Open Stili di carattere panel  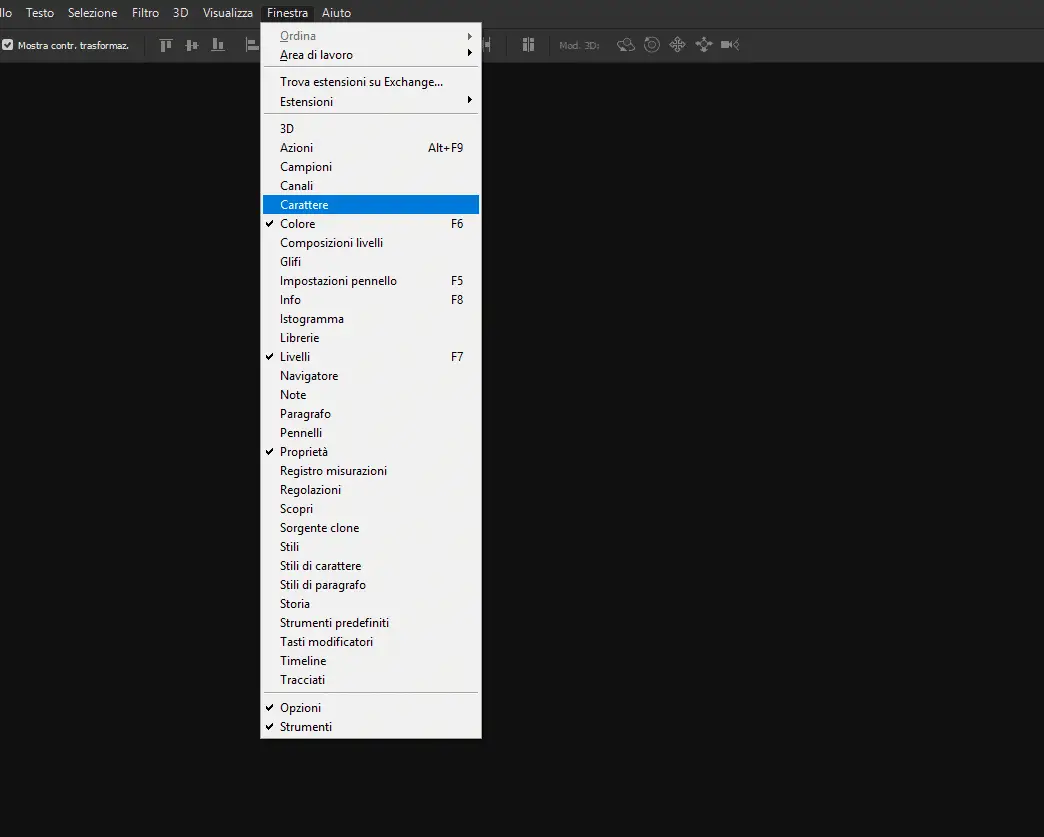pos(371,565)
